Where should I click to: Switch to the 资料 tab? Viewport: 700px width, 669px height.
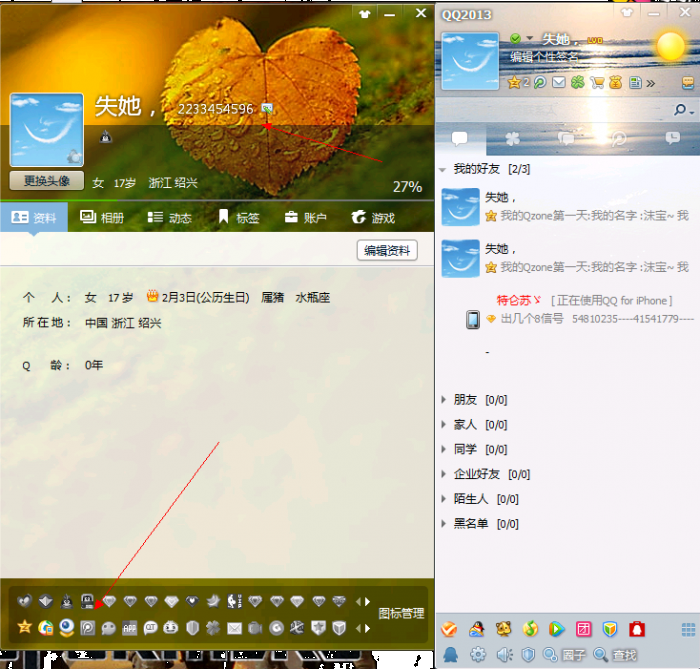coord(34,217)
